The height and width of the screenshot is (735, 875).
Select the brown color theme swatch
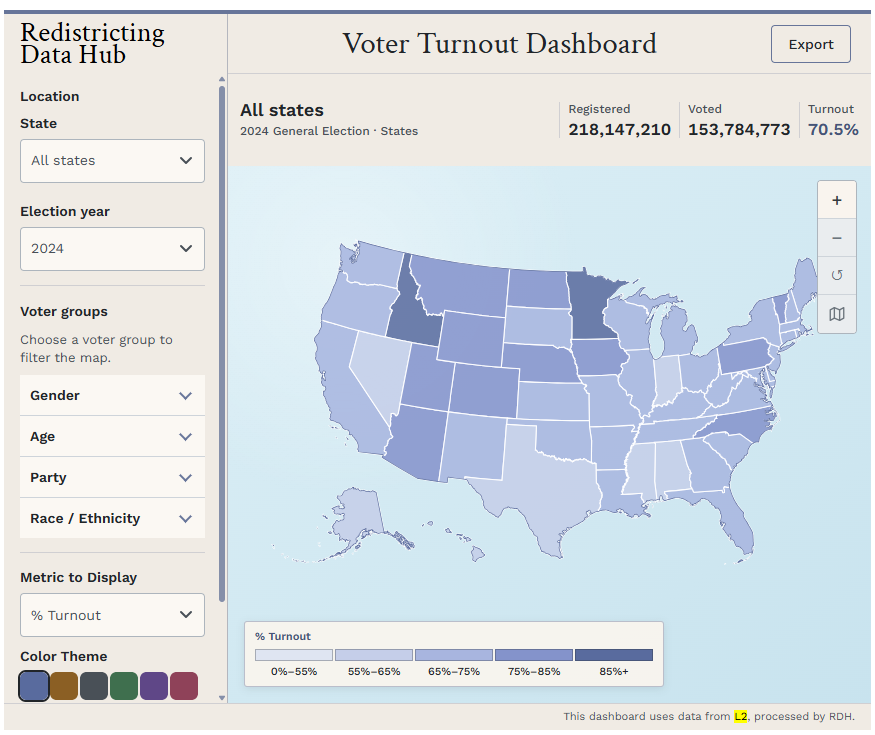click(64, 686)
